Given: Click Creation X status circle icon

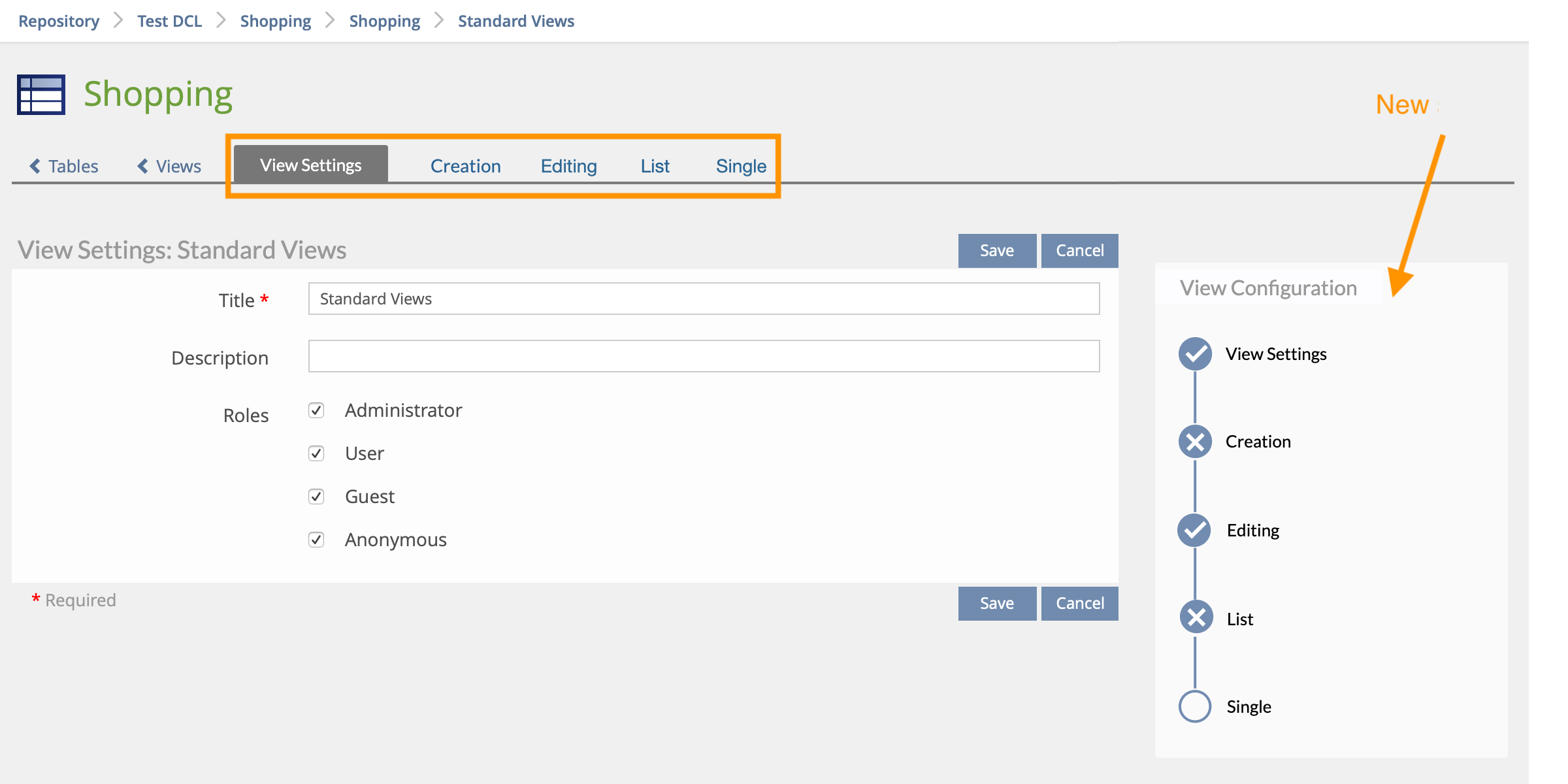Looking at the screenshot, I should (x=1195, y=442).
